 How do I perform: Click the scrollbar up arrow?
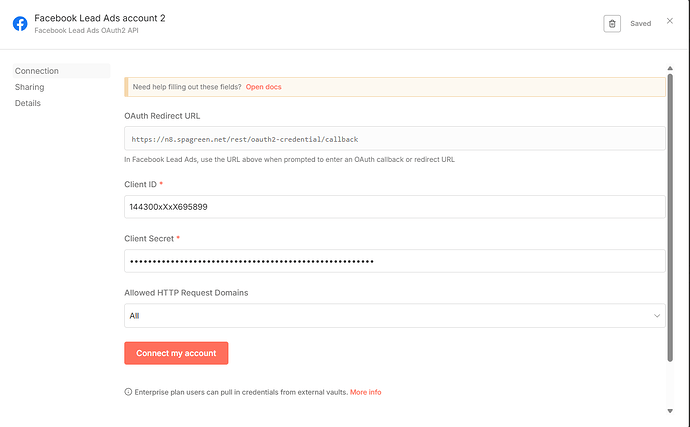pyautogui.click(x=670, y=68)
